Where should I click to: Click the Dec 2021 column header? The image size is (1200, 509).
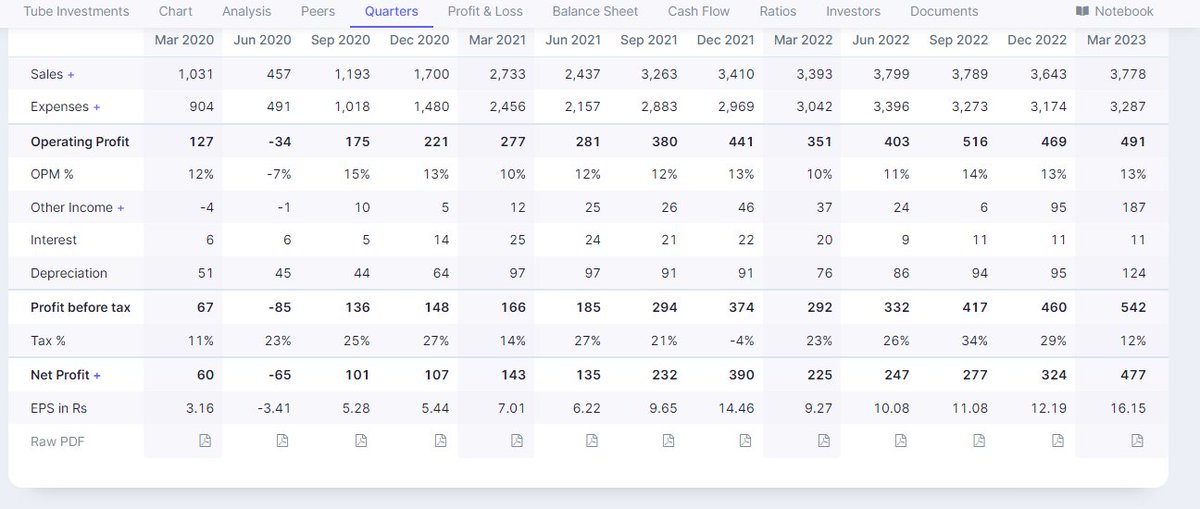[726, 40]
